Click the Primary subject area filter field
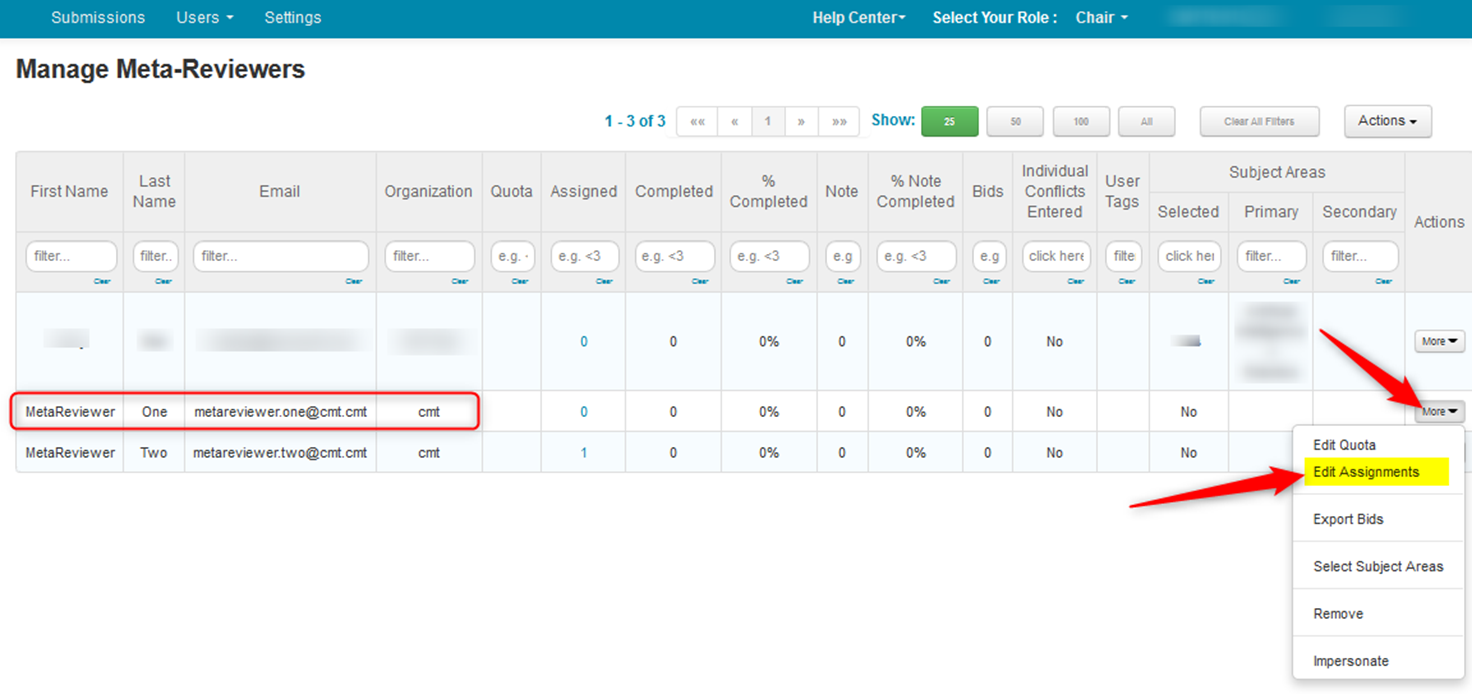 1271,256
